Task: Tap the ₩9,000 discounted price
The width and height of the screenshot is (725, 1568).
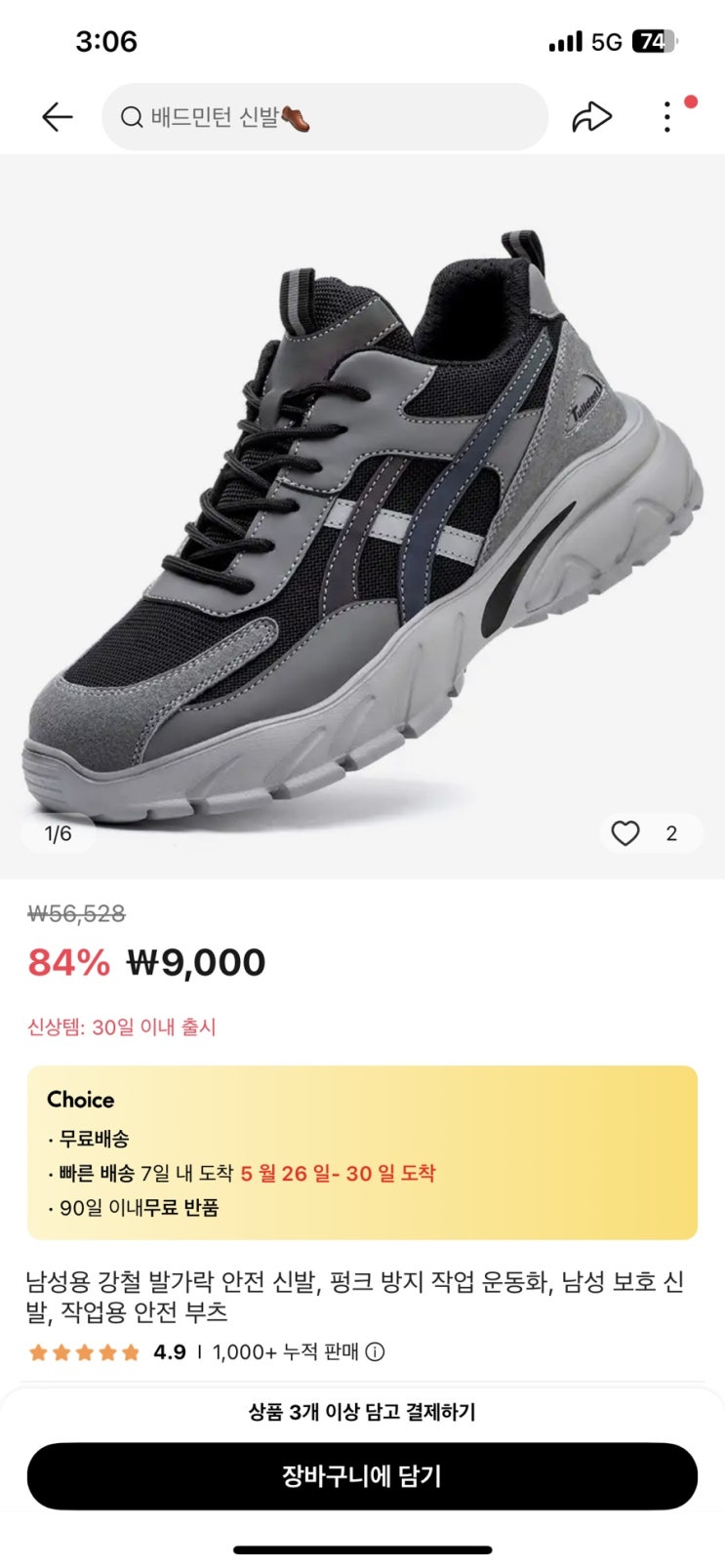Action: click(x=196, y=963)
